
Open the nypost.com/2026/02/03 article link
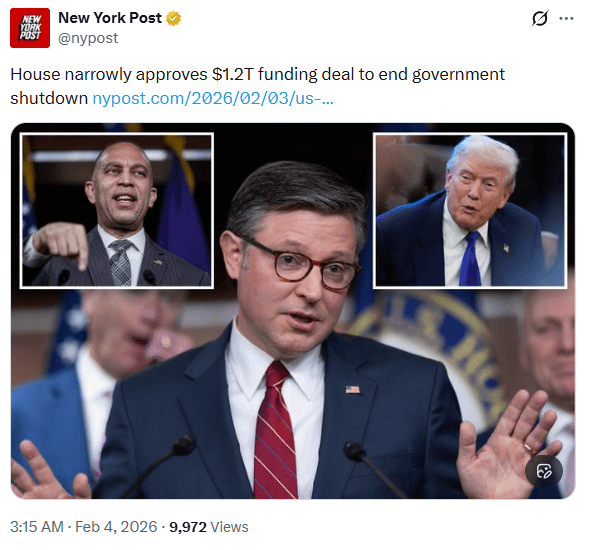click(x=213, y=99)
